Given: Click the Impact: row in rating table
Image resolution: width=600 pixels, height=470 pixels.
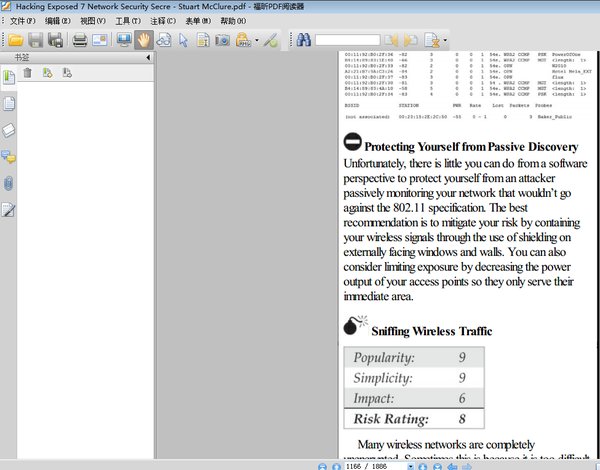Looking at the screenshot, I should point(414,398).
